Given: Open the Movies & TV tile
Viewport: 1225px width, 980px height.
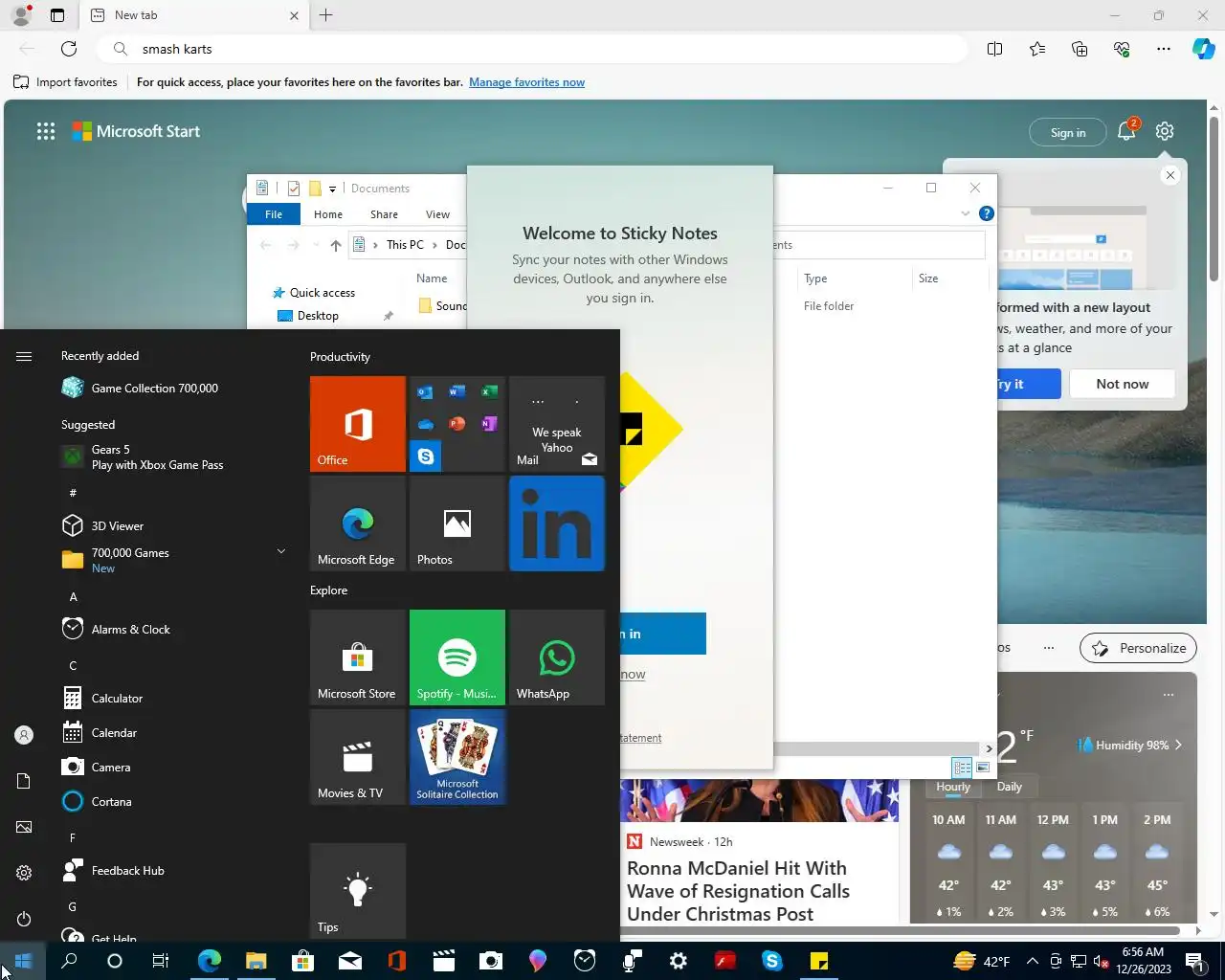Looking at the screenshot, I should tap(358, 757).
